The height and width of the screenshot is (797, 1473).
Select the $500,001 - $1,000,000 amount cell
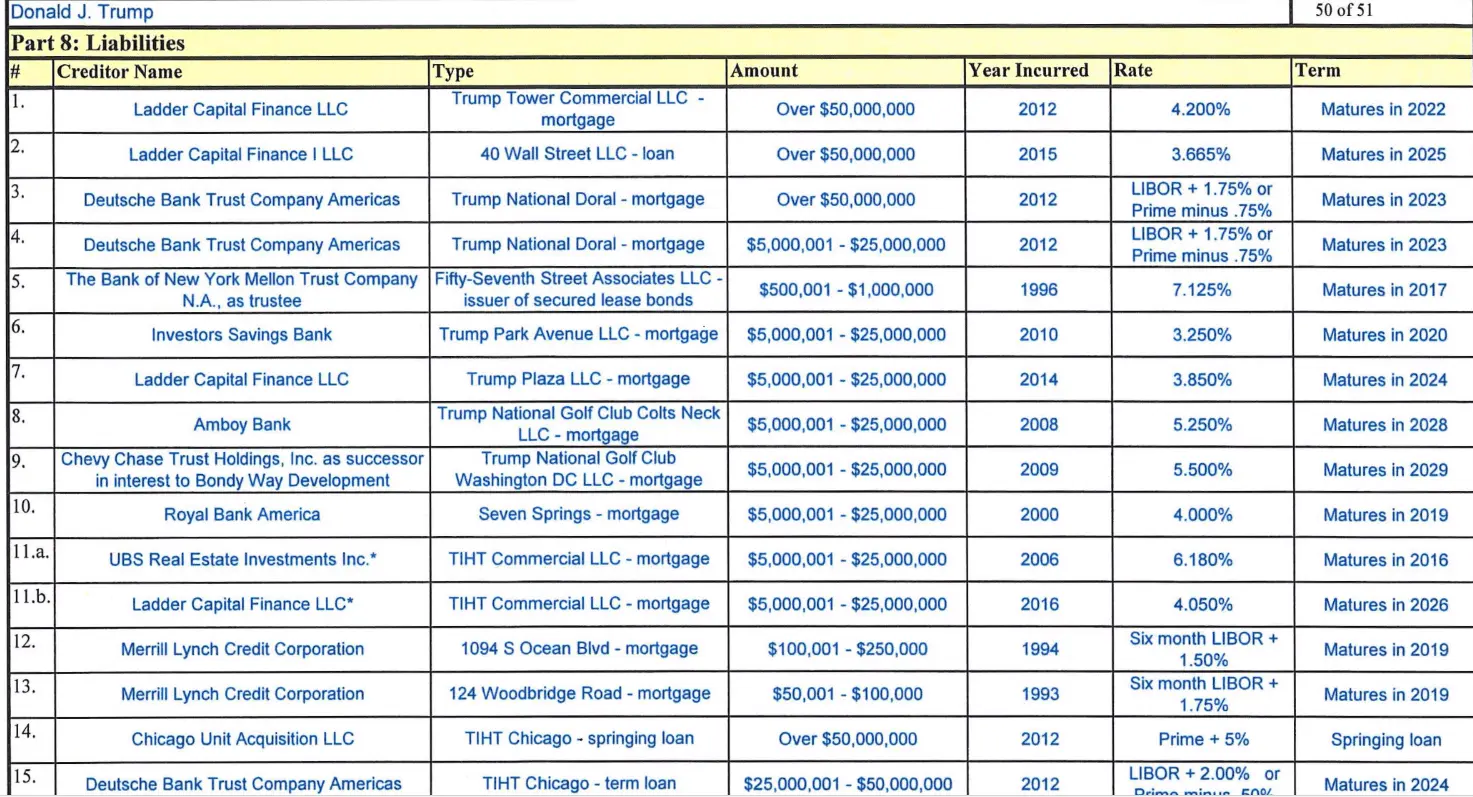(x=846, y=290)
